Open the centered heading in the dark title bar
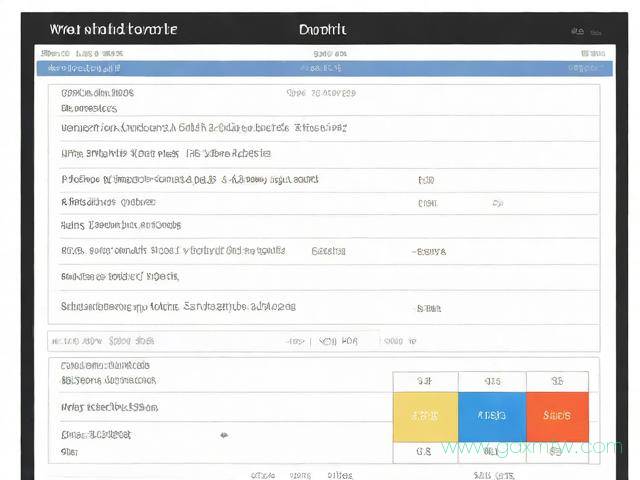Viewport: 640px width, 480px height. click(x=323, y=29)
